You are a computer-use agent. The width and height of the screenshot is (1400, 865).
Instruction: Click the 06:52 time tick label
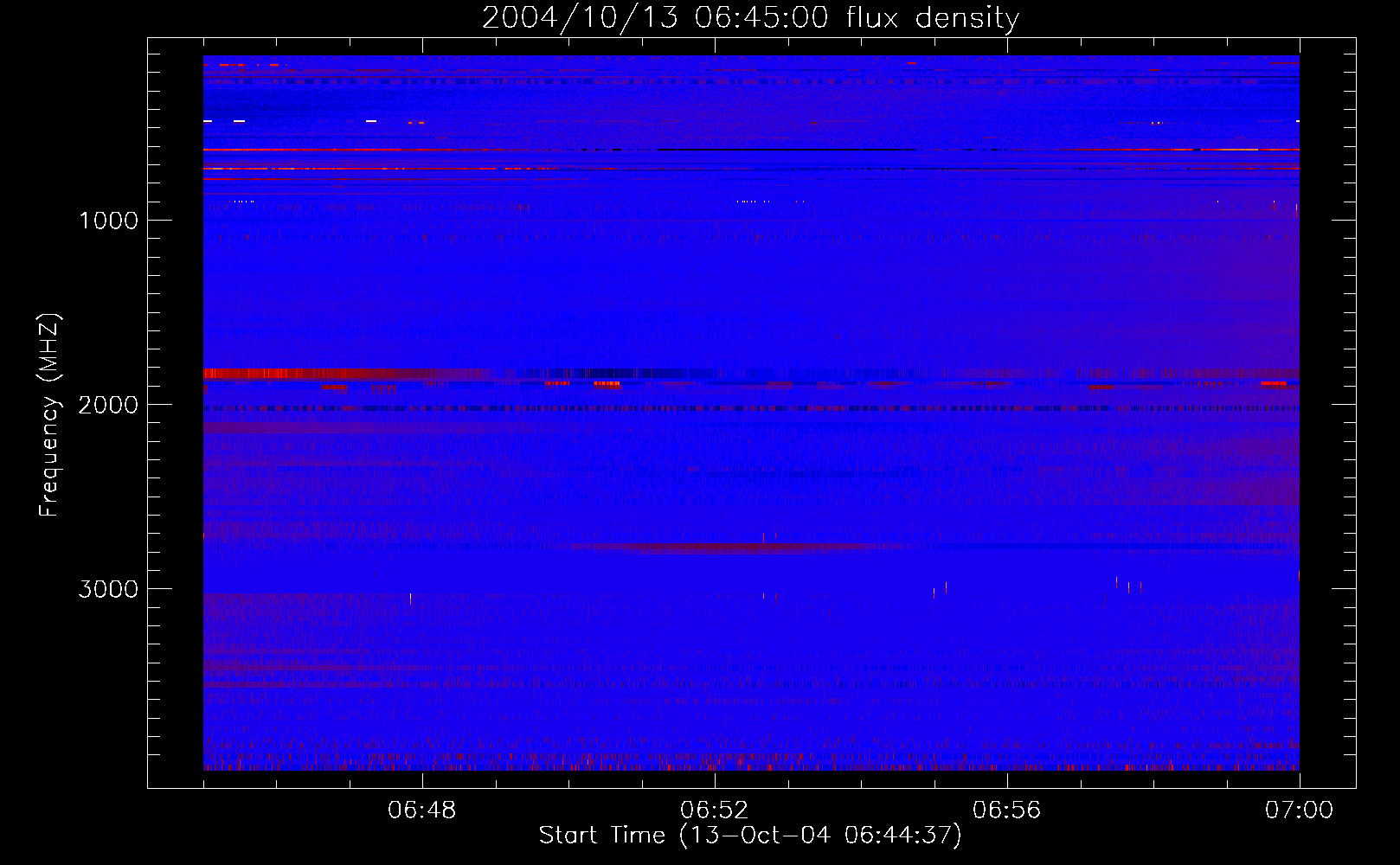[714, 811]
